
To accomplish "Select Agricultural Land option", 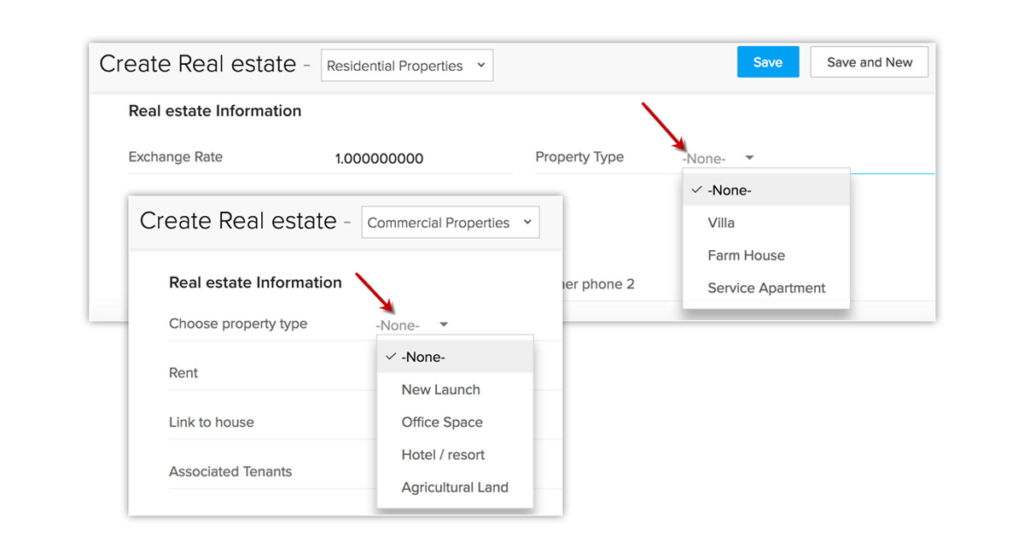I will [x=455, y=488].
